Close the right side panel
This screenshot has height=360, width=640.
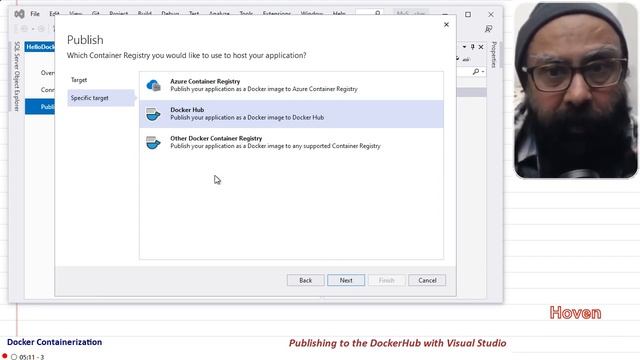[481, 47]
